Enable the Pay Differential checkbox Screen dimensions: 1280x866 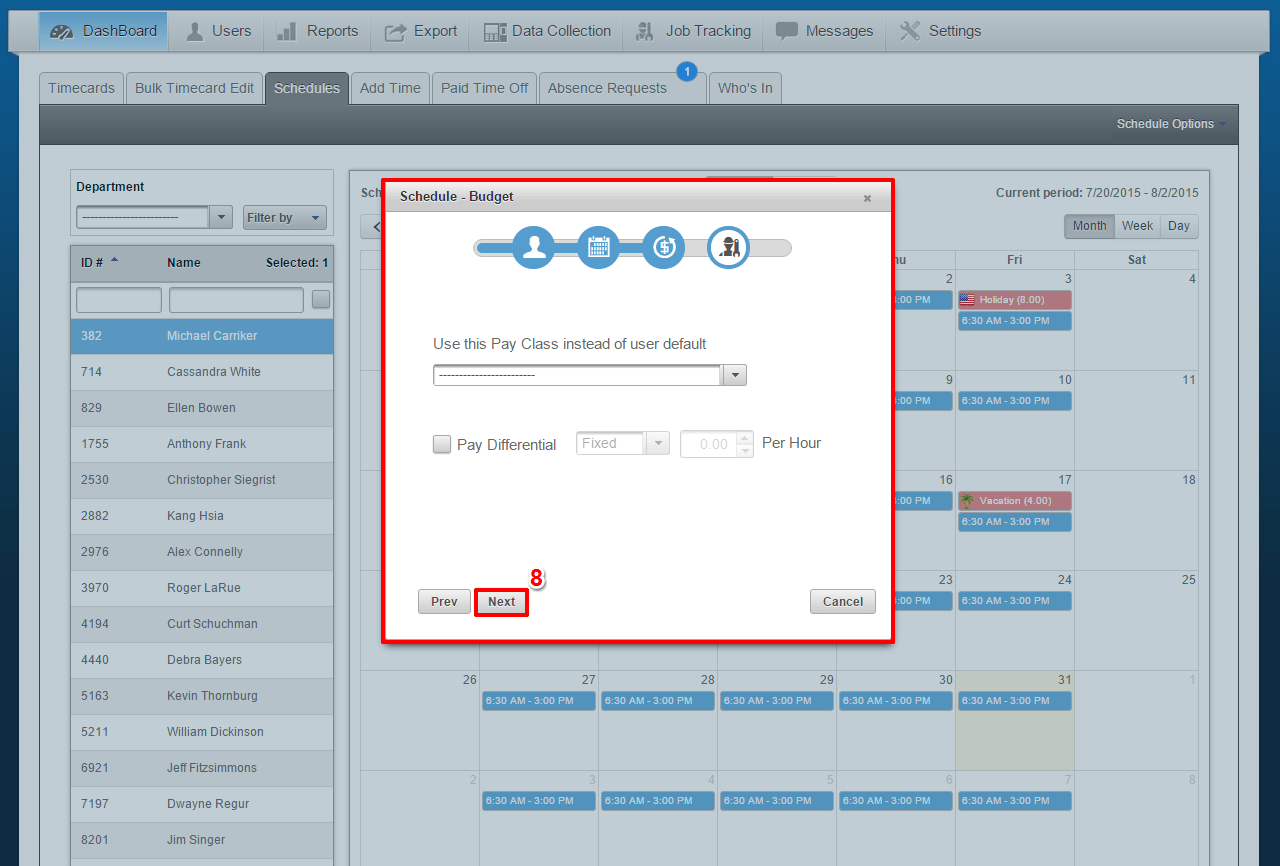(441, 444)
